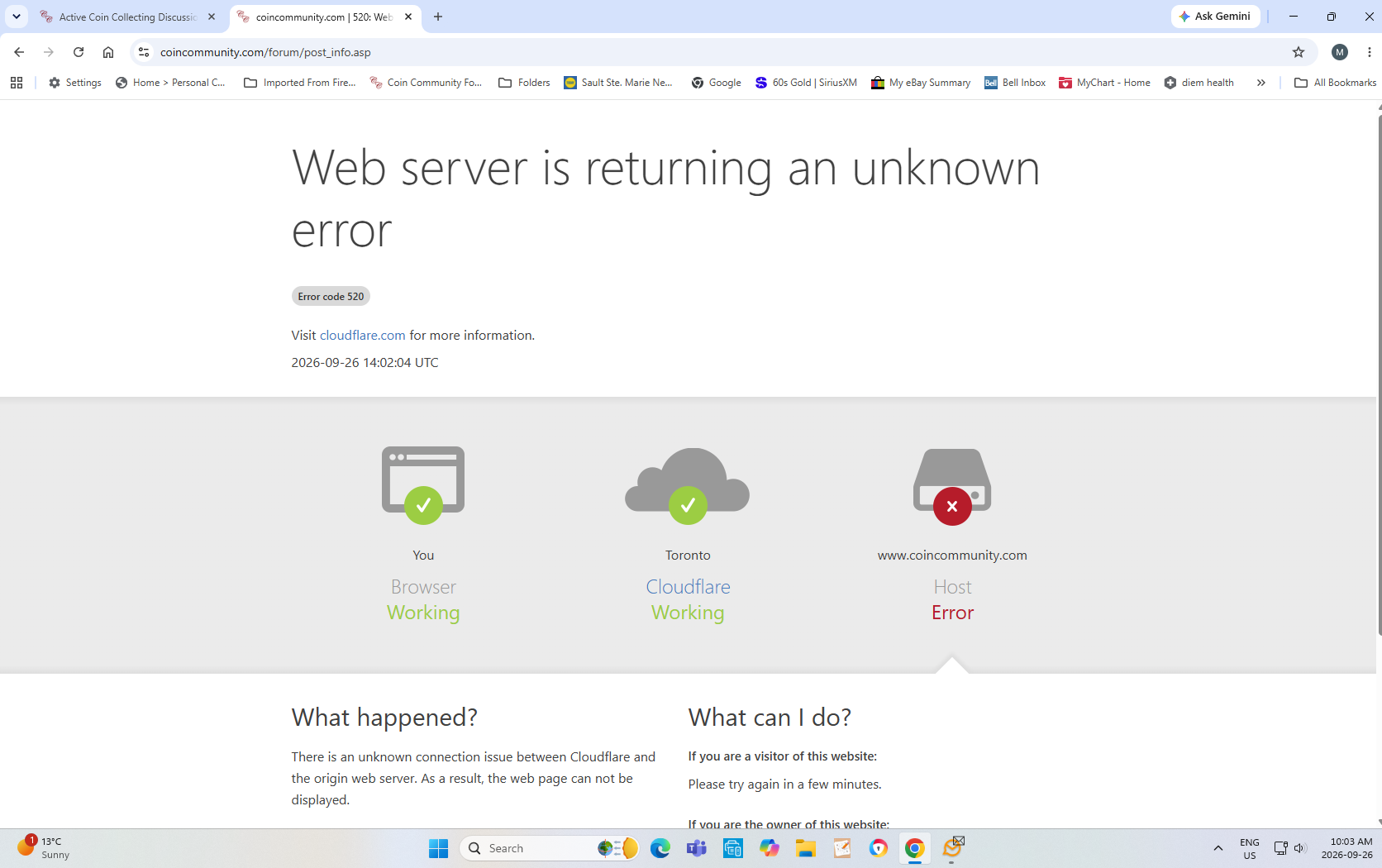Open the All Bookmarks folder
The height and width of the screenshot is (868, 1382).
click(1335, 83)
